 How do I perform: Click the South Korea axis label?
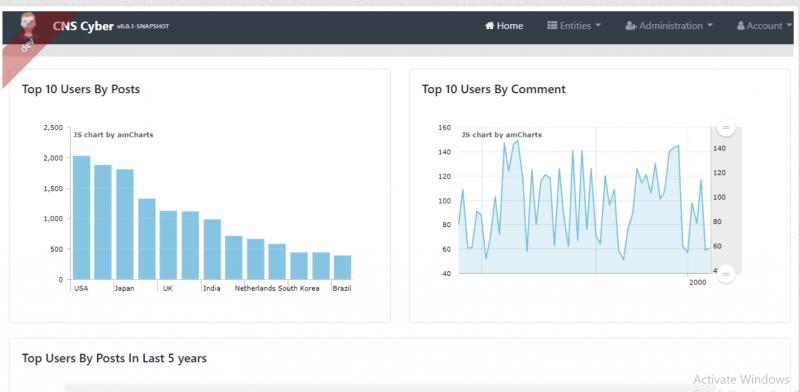pyautogui.click(x=299, y=288)
